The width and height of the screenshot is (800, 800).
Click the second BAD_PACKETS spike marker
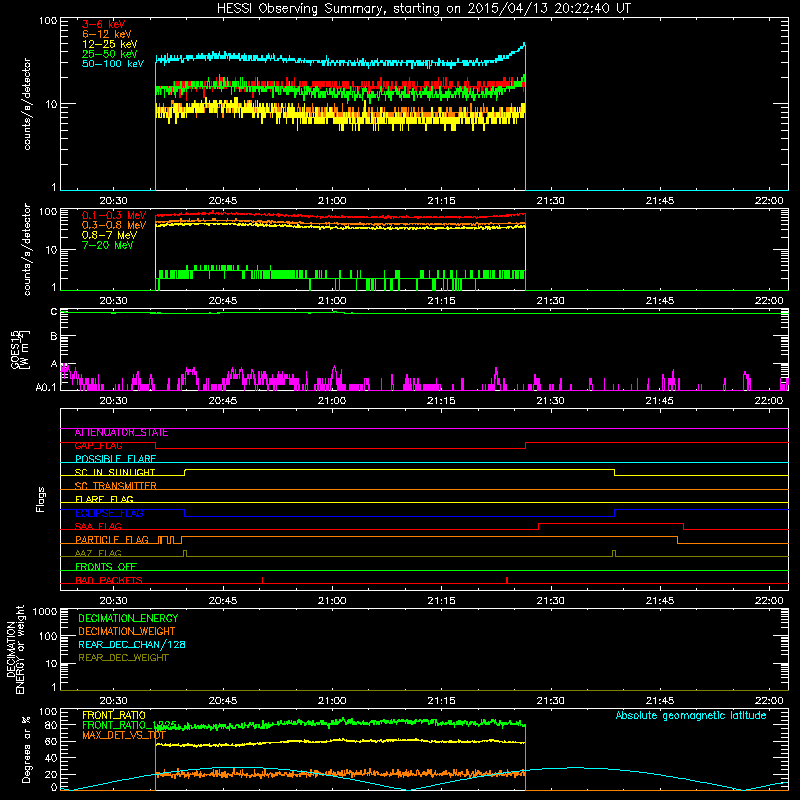coord(507,580)
